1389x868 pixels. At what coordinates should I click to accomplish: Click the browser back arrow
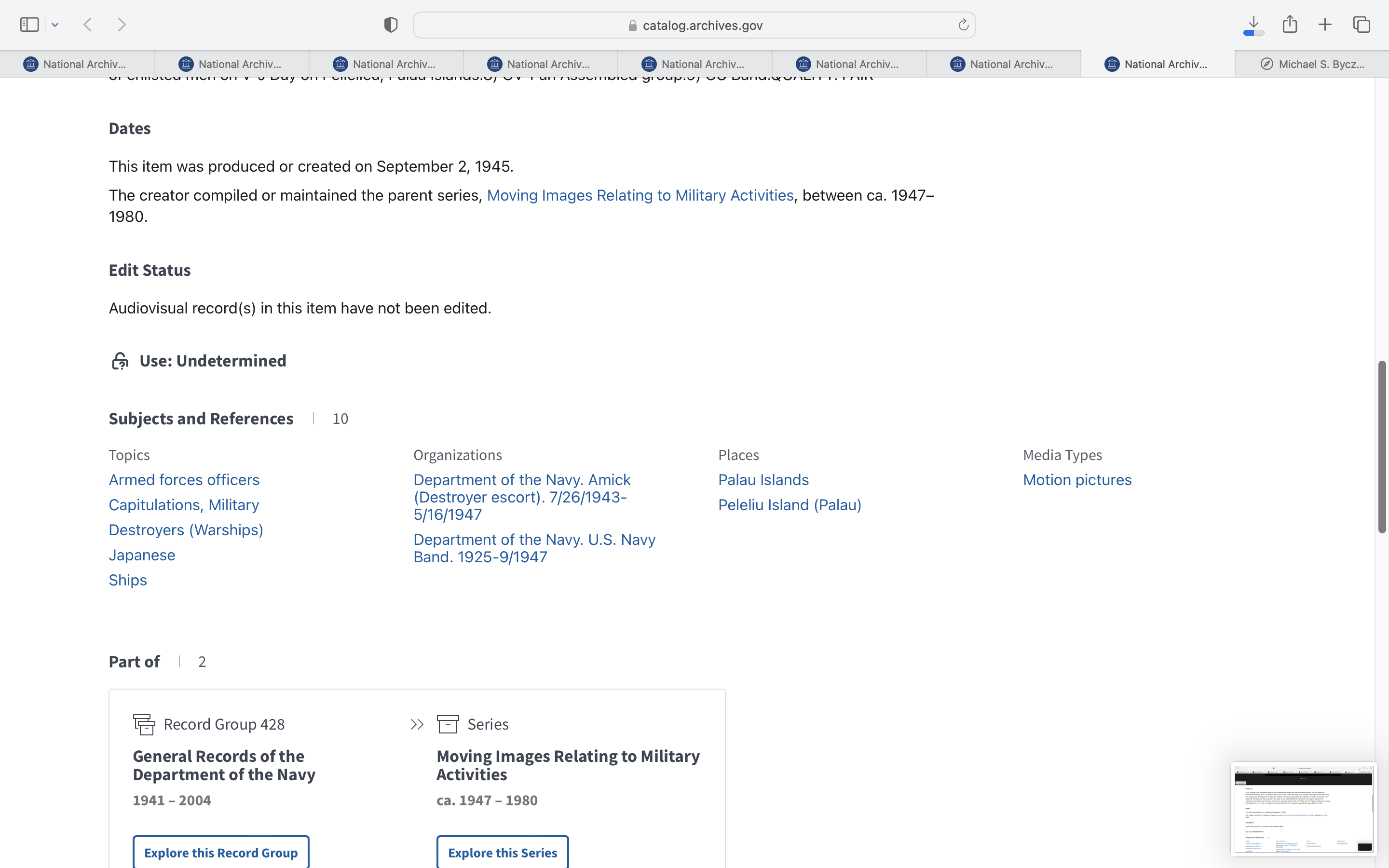click(88, 25)
